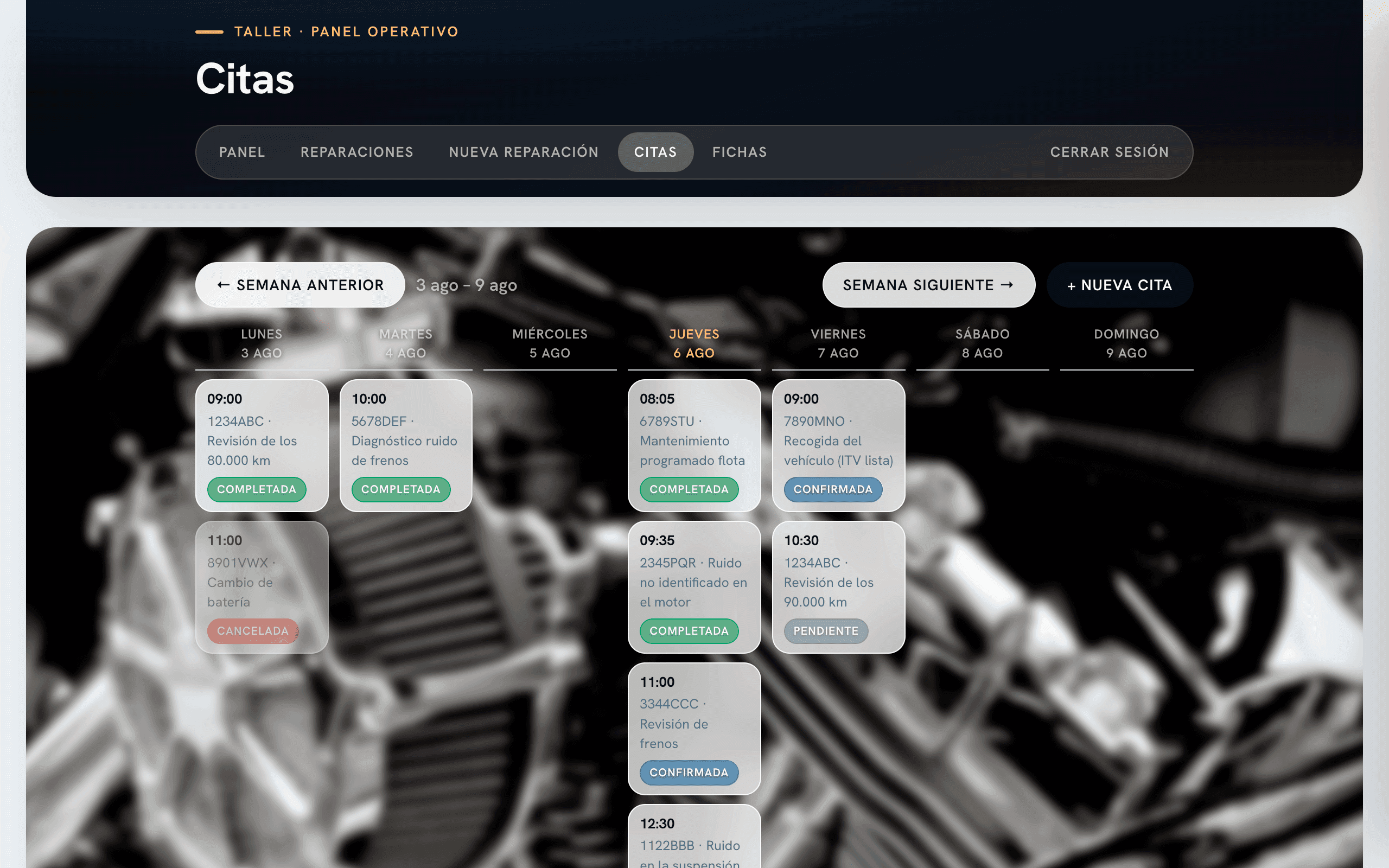The image size is (1389, 868).
Task: Click the 09:35 time on Thursday
Action: tap(657, 541)
